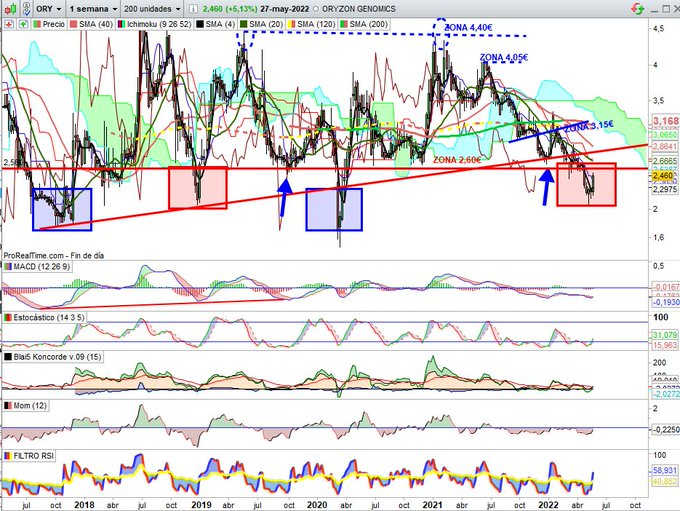This screenshot has height=511, width=680.
Task: Click the ORYZON GENOMICS title text
Action: 358,9
